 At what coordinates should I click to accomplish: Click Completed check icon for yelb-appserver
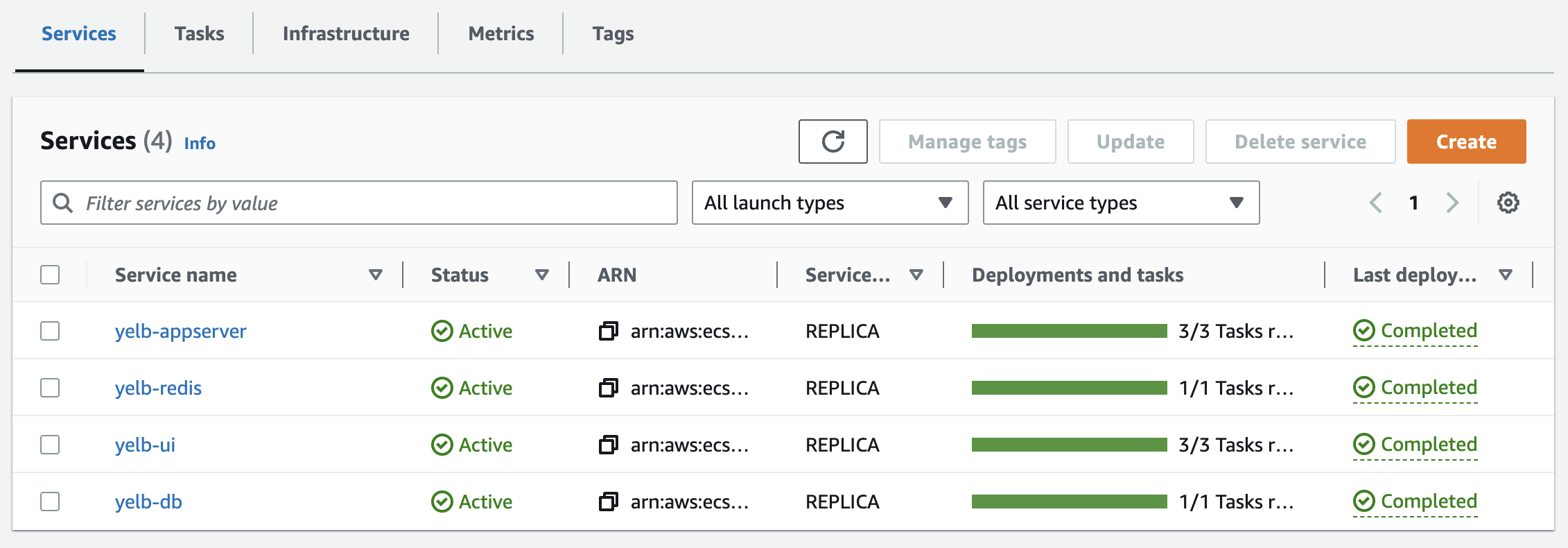[x=1364, y=331]
